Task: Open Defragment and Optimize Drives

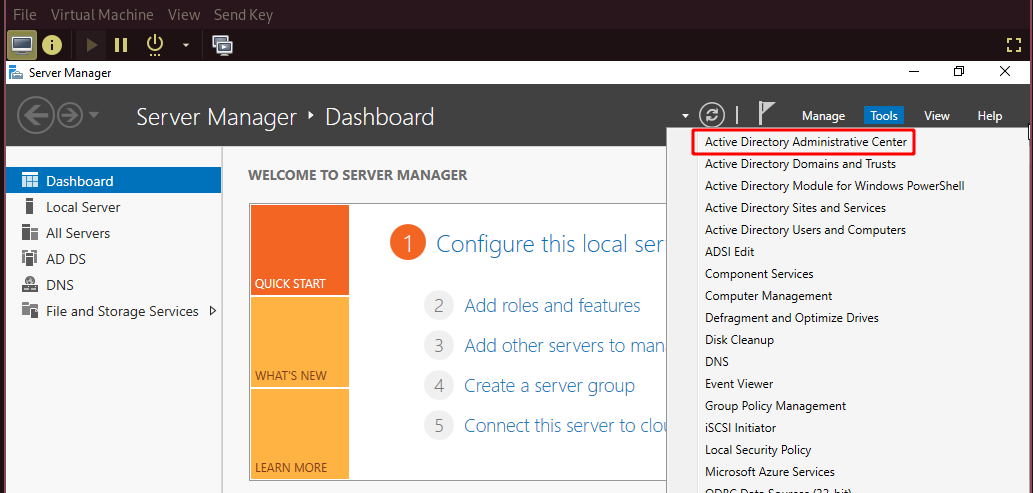Action: tap(792, 318)
